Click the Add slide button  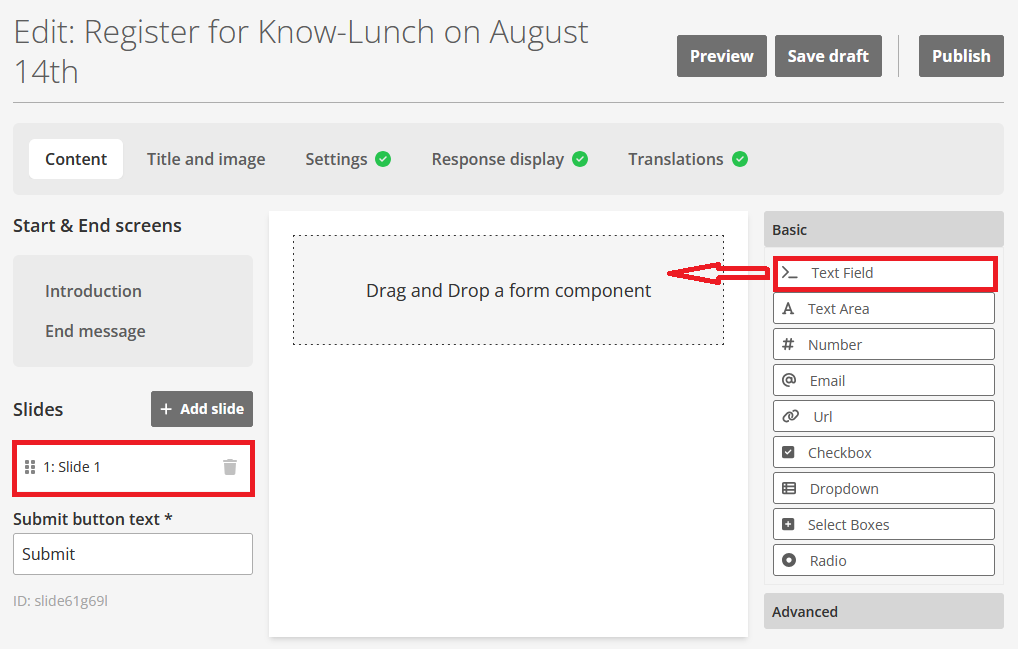(202, 409)
